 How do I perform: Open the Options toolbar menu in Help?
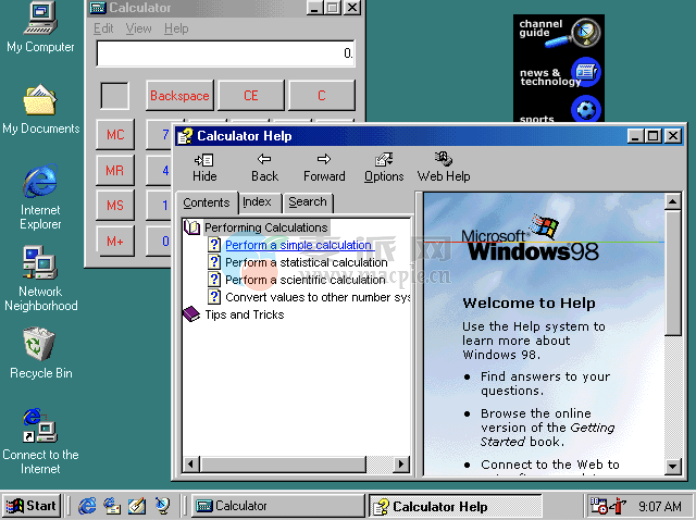tap(384, 167)
